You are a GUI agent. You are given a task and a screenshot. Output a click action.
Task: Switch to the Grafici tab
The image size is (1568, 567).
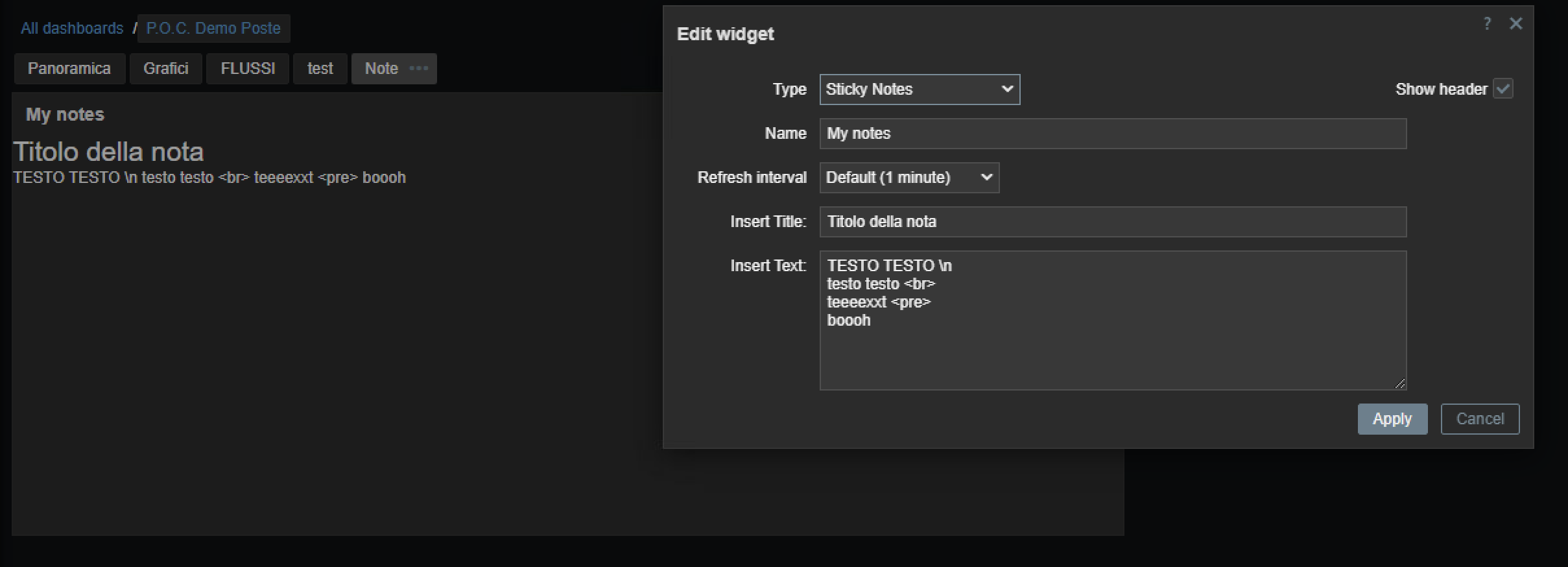pyautogui.click(x=166, y=69)
